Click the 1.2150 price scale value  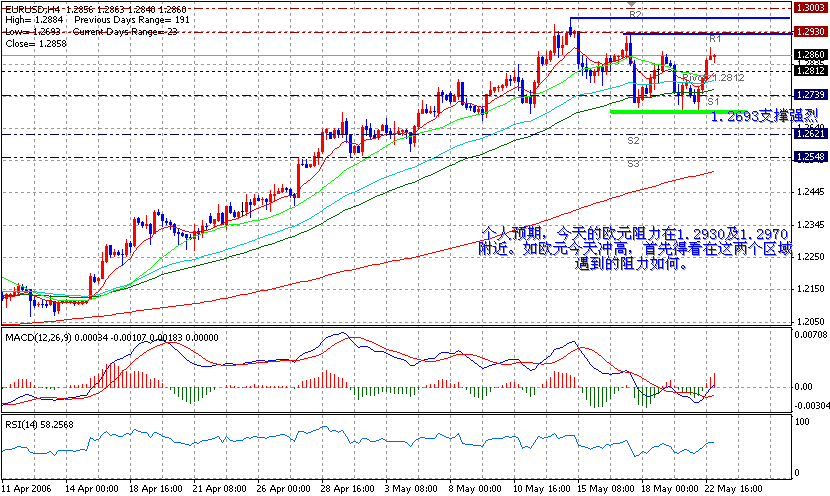[810, 289]
